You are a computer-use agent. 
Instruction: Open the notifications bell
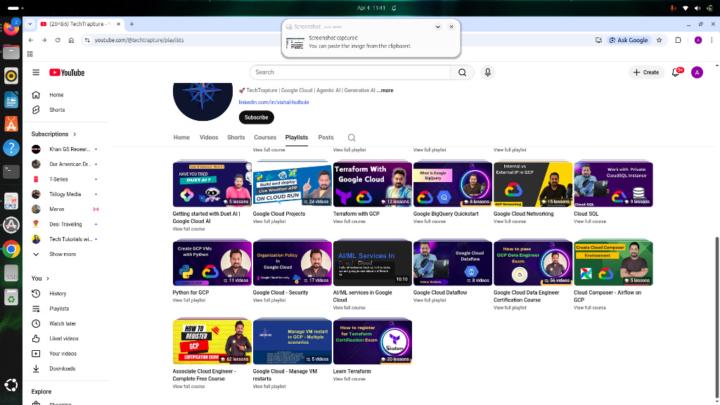click(676, 72)
